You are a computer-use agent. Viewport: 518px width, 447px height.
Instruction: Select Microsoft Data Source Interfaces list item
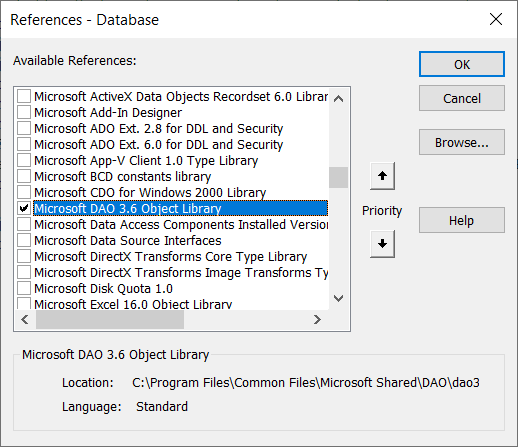coord(128,240)
